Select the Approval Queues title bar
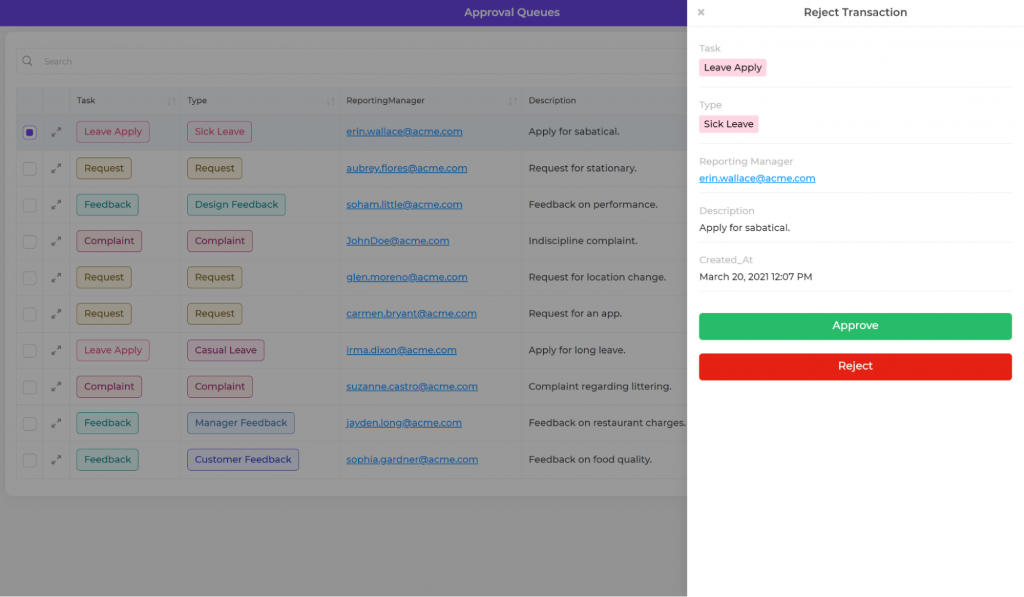1024x597 pixels. click(512, 13)
